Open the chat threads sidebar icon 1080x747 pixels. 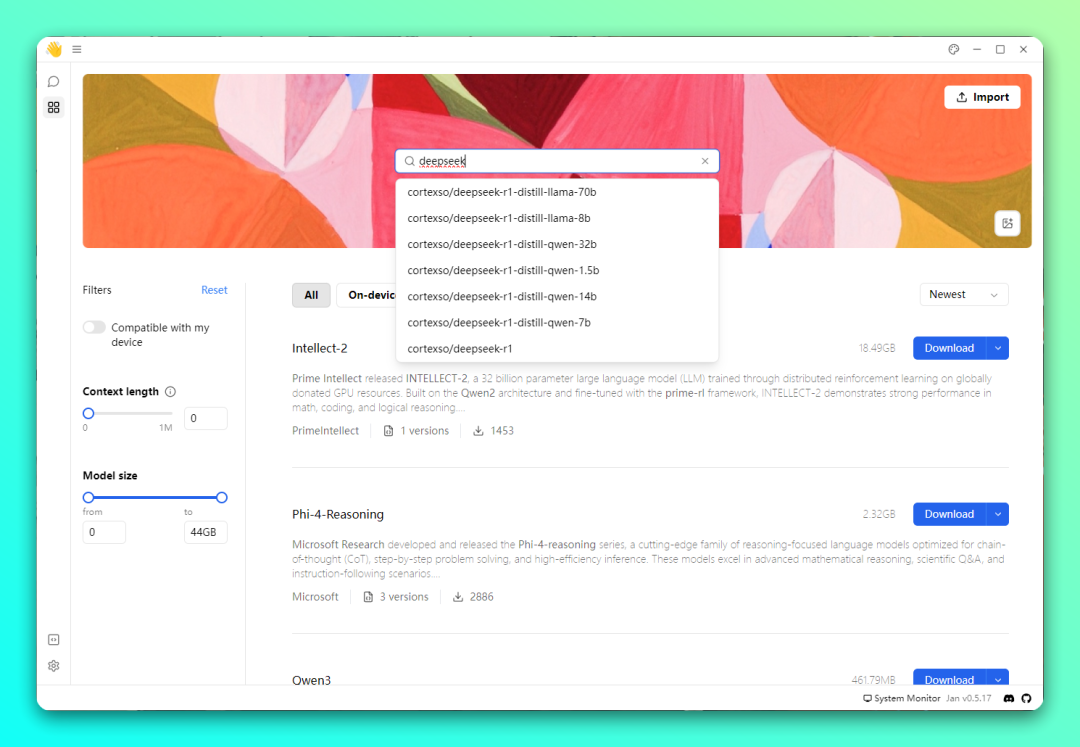[54, 81]
